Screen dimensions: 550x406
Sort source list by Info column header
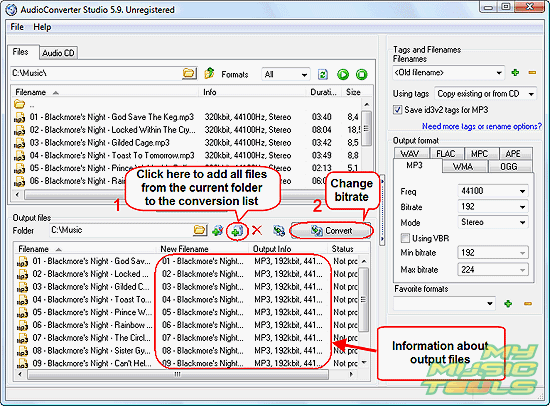click(253, 92)
